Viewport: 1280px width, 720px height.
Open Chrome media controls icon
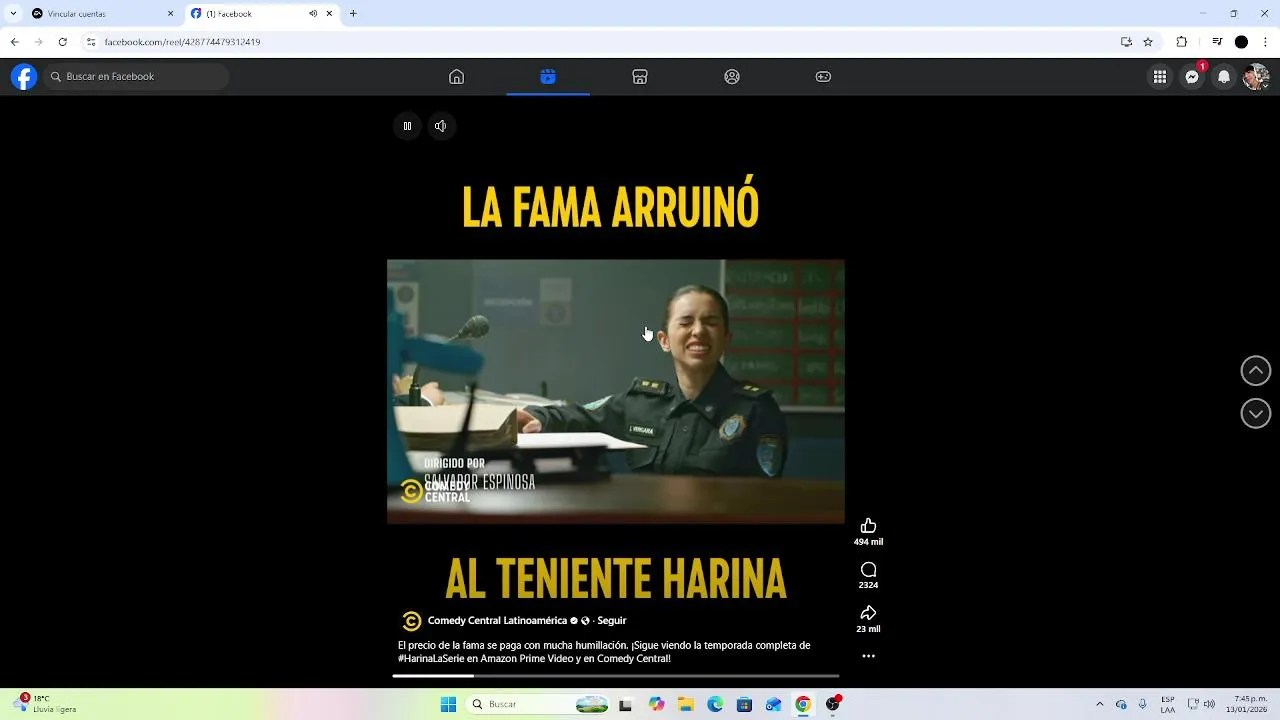1217,42
